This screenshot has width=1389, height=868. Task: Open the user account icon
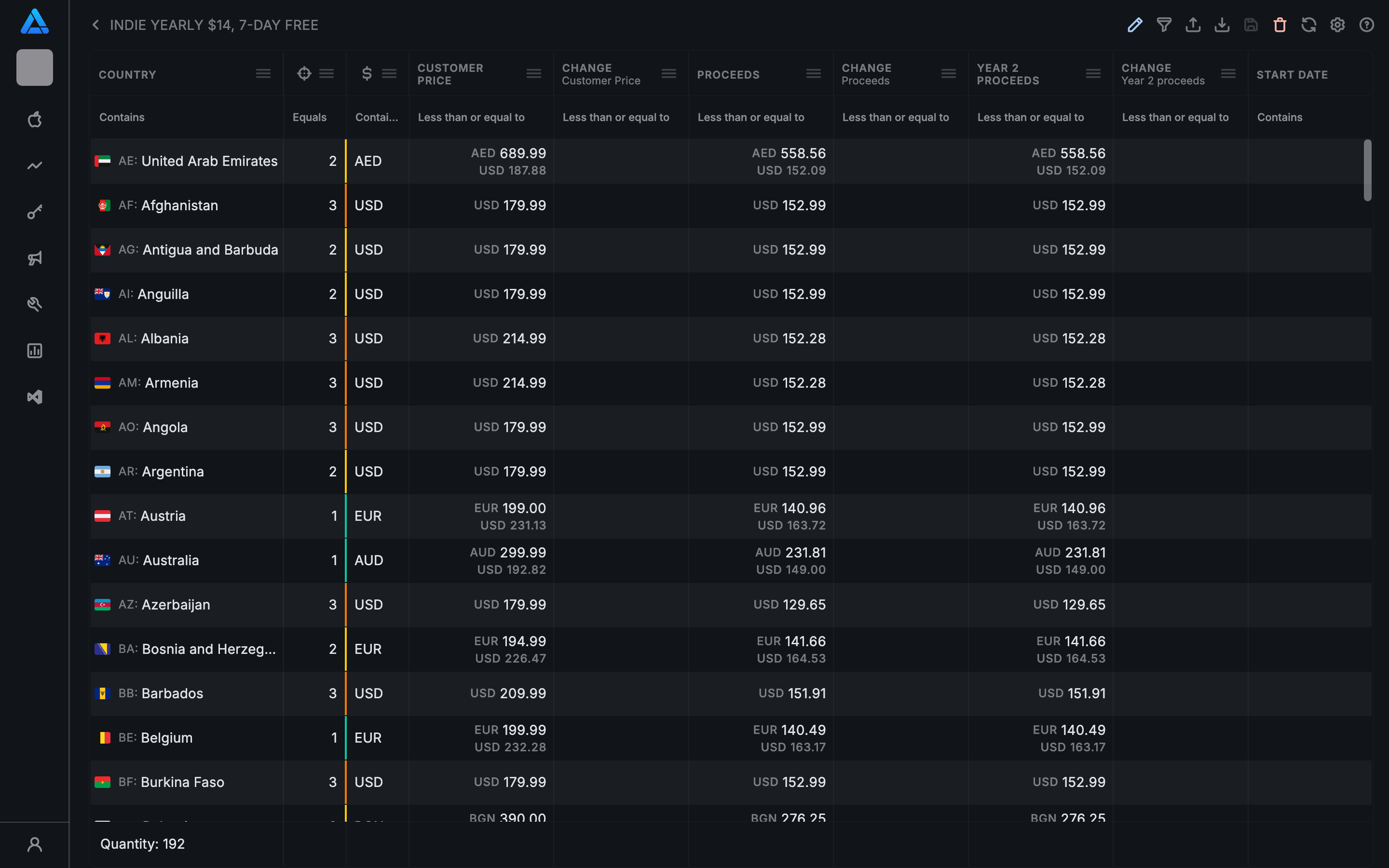point(34,844)
